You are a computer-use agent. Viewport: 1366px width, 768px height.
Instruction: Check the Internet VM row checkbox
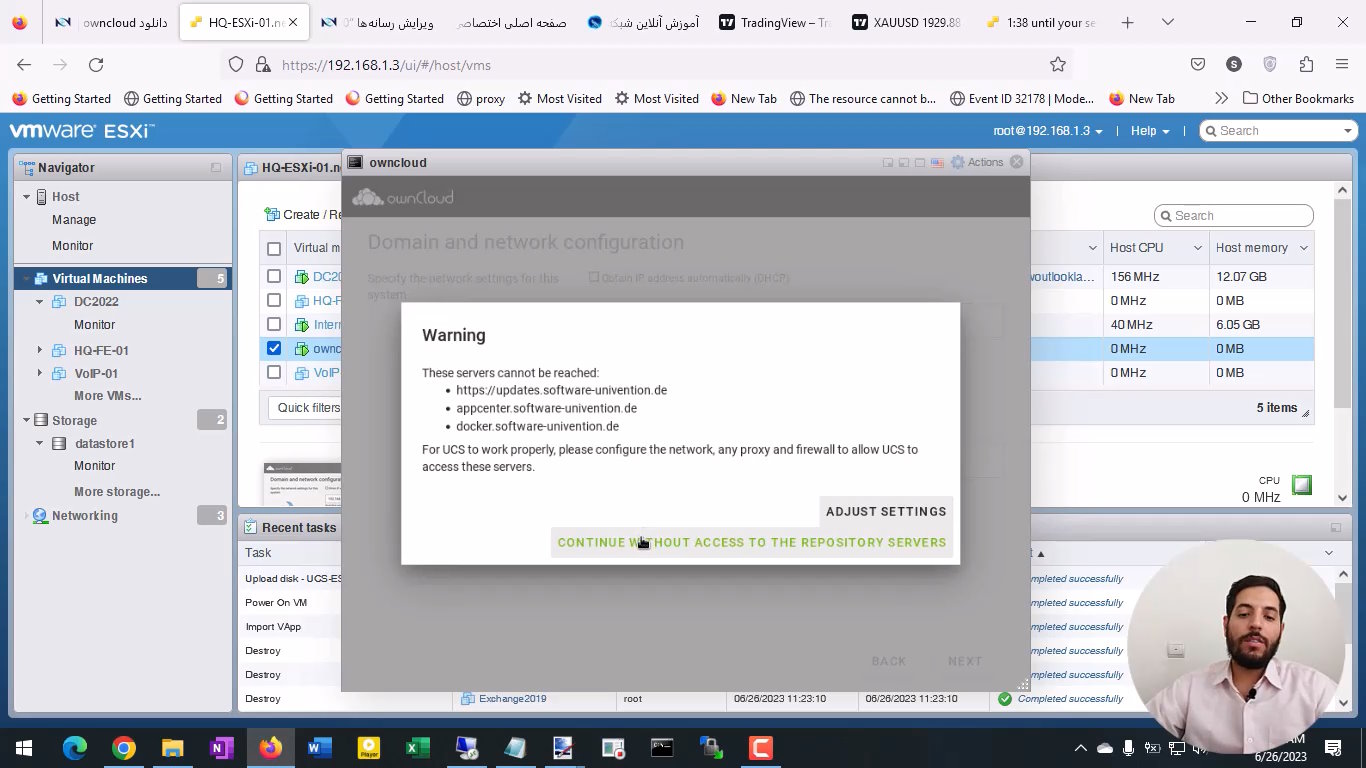coord(274,324)
